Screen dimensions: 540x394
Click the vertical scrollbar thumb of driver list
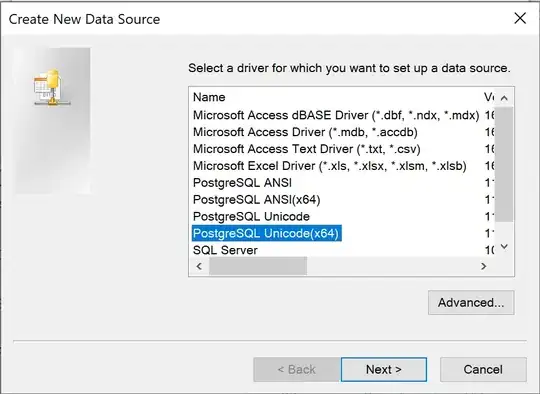504,164
